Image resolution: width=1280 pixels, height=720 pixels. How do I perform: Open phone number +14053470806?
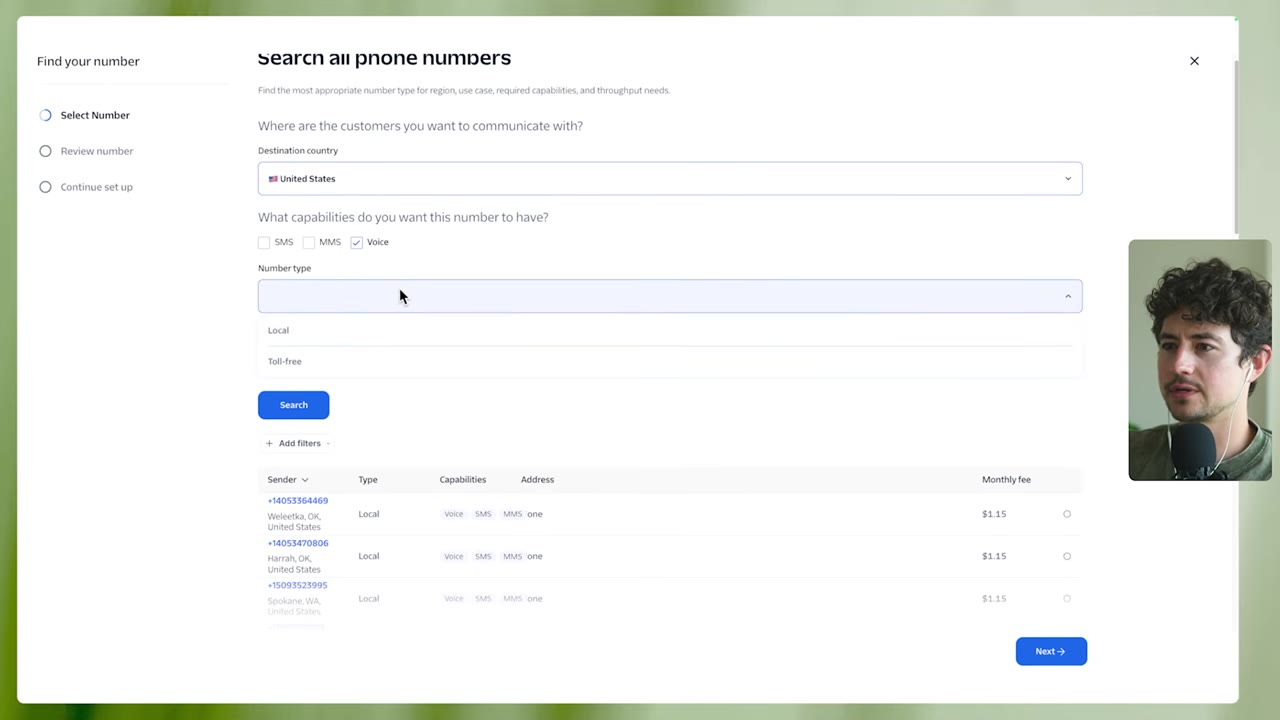[x=298, y=543]
